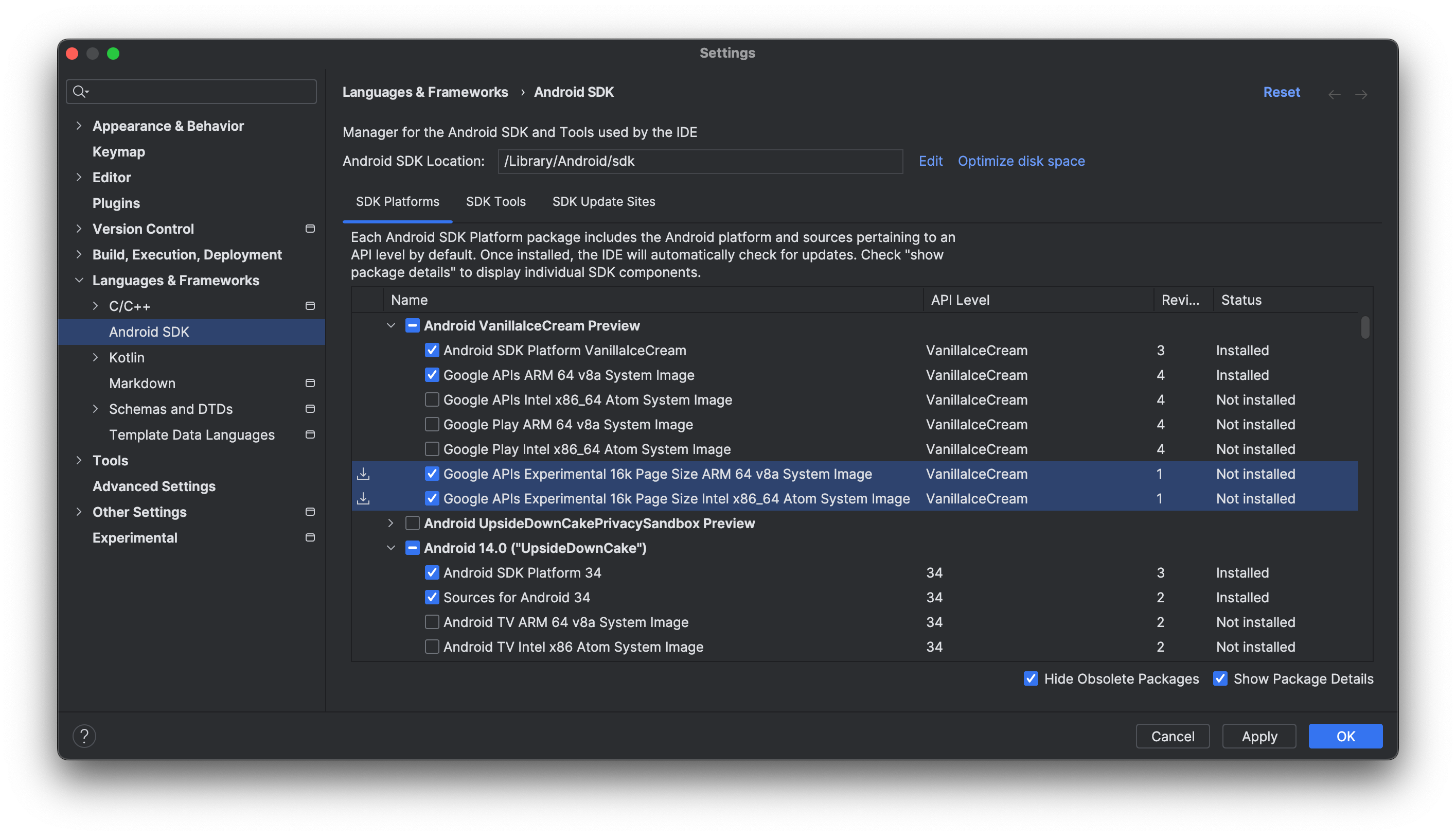Expand Languages & Frameworks section
Screen dimensions: 1456x836
click(x=79, y=280)
